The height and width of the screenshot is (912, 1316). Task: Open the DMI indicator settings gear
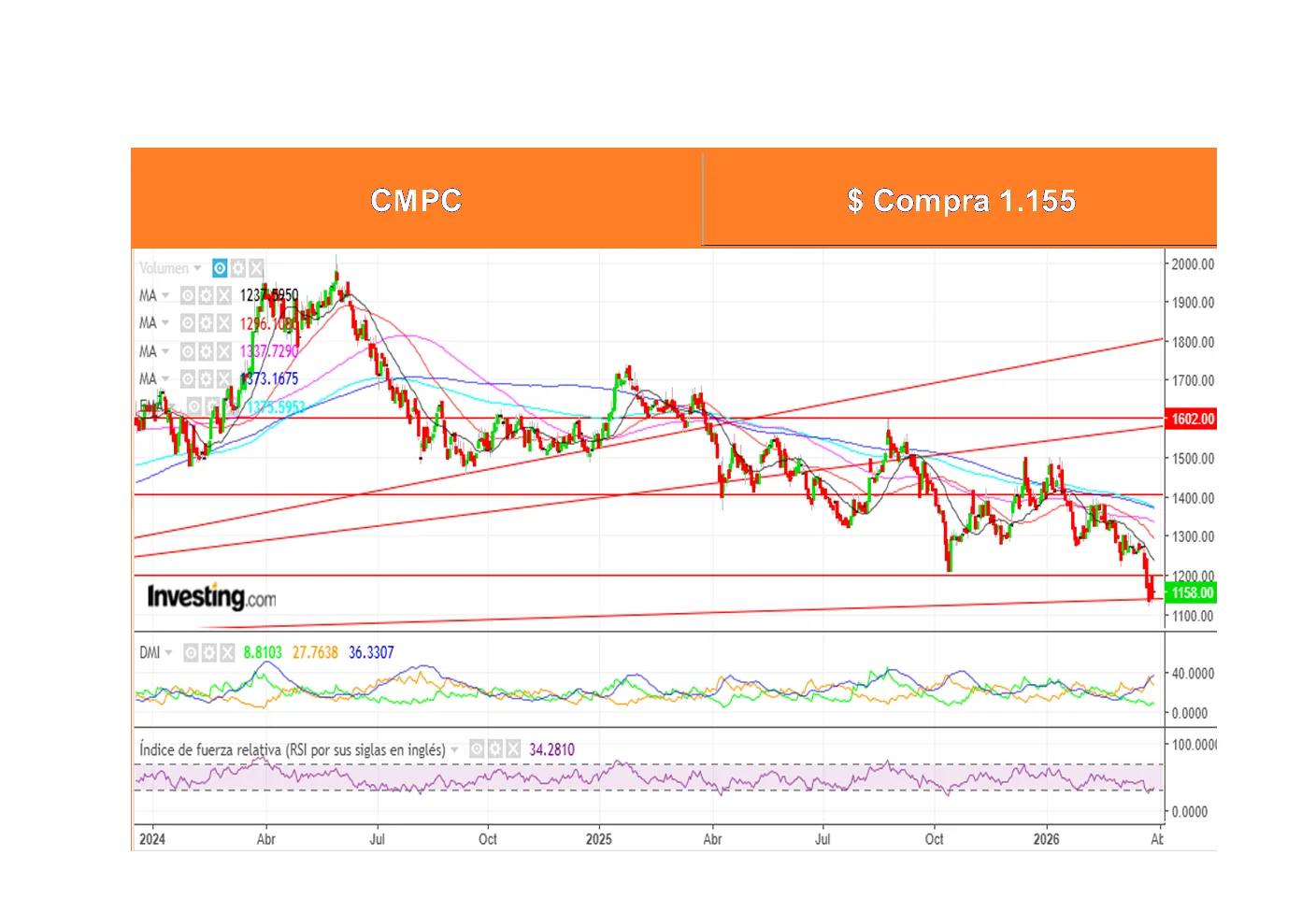tap(208, 652)
